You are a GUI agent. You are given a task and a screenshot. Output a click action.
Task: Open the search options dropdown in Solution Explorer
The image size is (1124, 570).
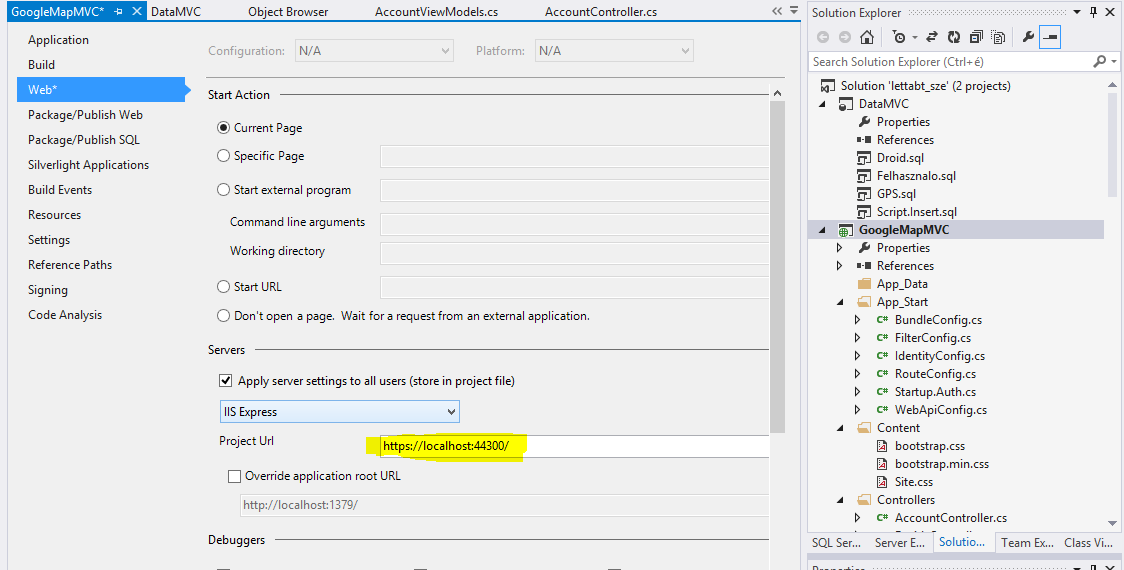(x=1113, y=62)
